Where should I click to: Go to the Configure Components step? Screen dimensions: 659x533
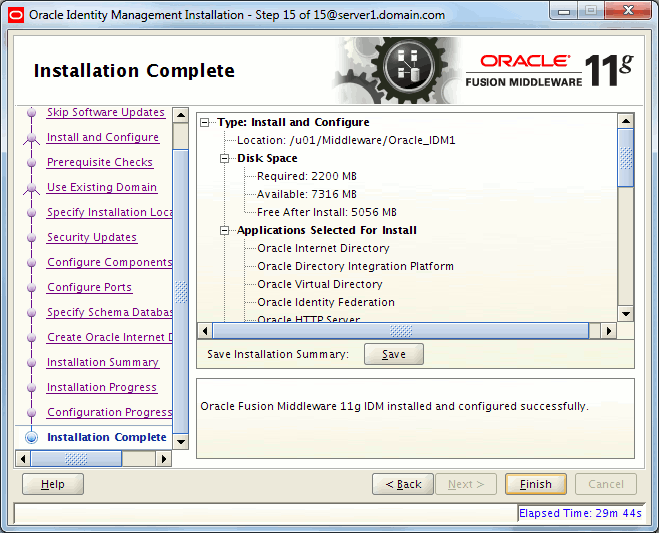[x=109, y=262]
